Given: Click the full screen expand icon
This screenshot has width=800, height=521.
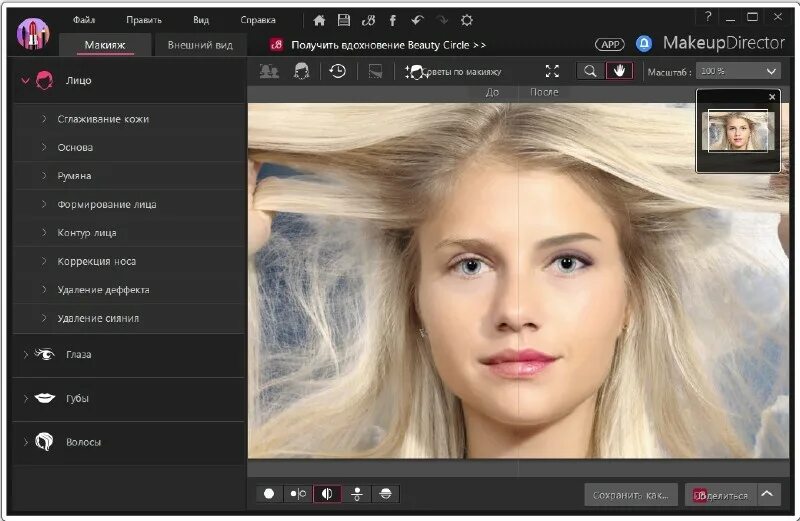Looking at the screenshot, I should pyautogui.click(x=552, y=71).
